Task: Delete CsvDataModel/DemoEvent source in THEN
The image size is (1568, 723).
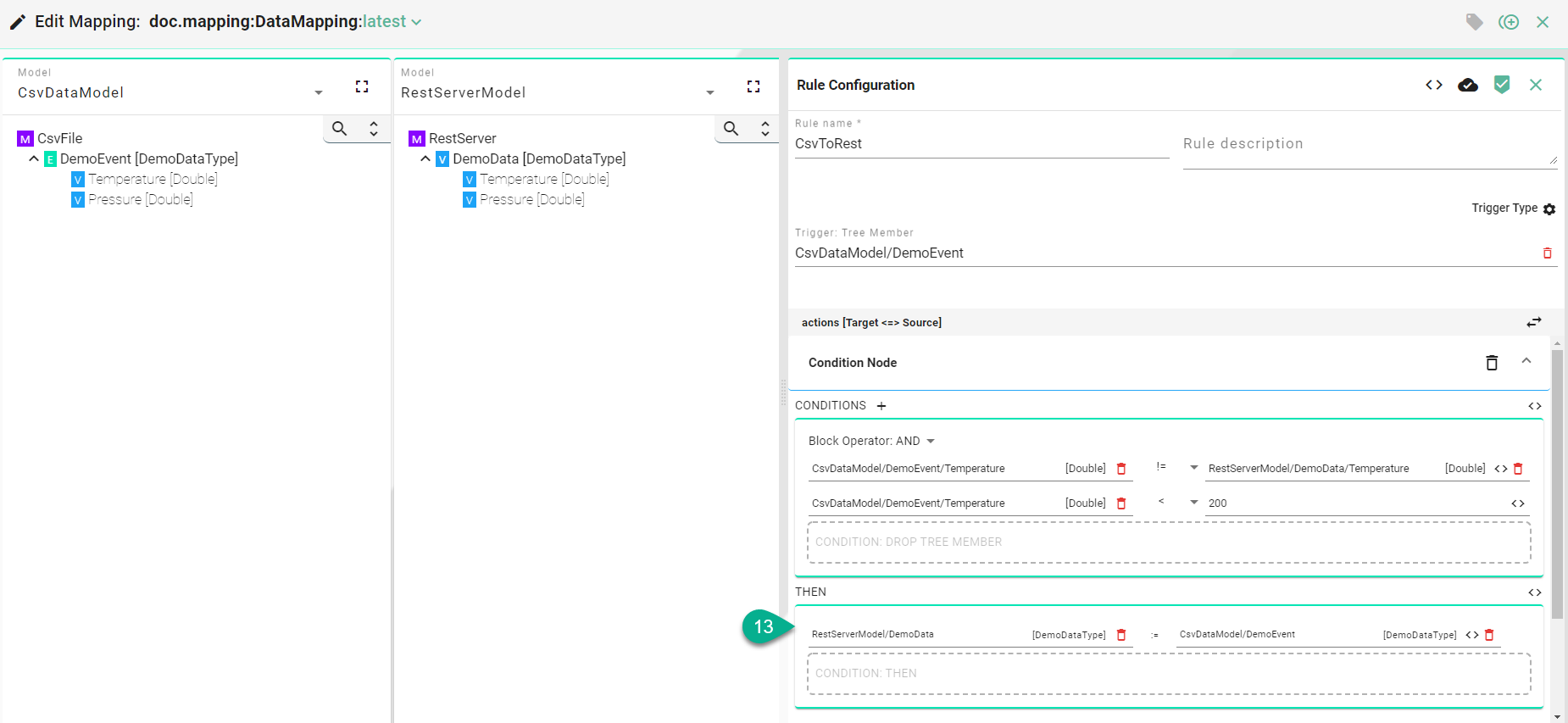Action: point(1489,635)
